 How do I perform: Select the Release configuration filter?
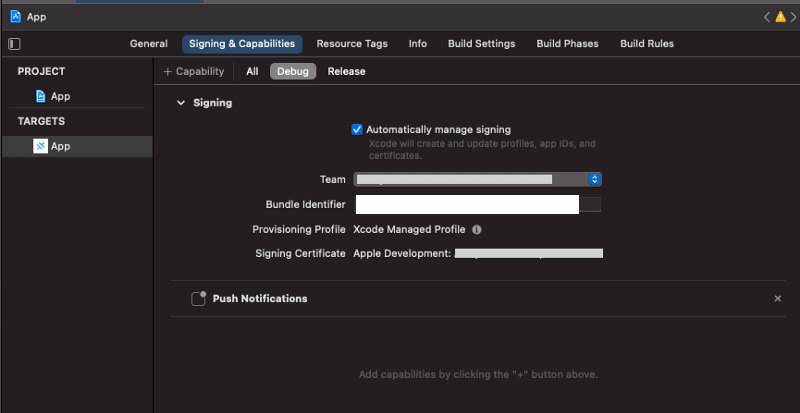pyautogui.click(x=346, y=71)
